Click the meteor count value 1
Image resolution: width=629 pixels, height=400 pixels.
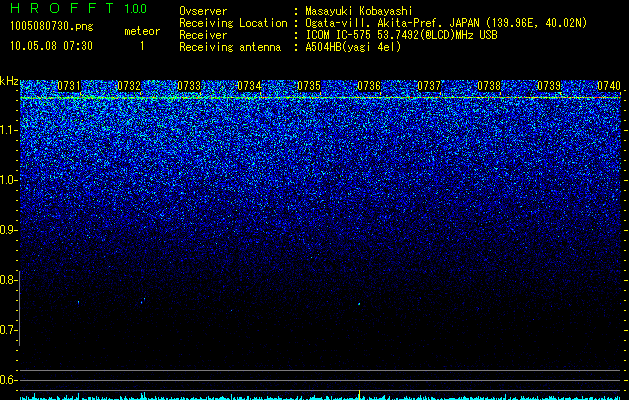142,46
